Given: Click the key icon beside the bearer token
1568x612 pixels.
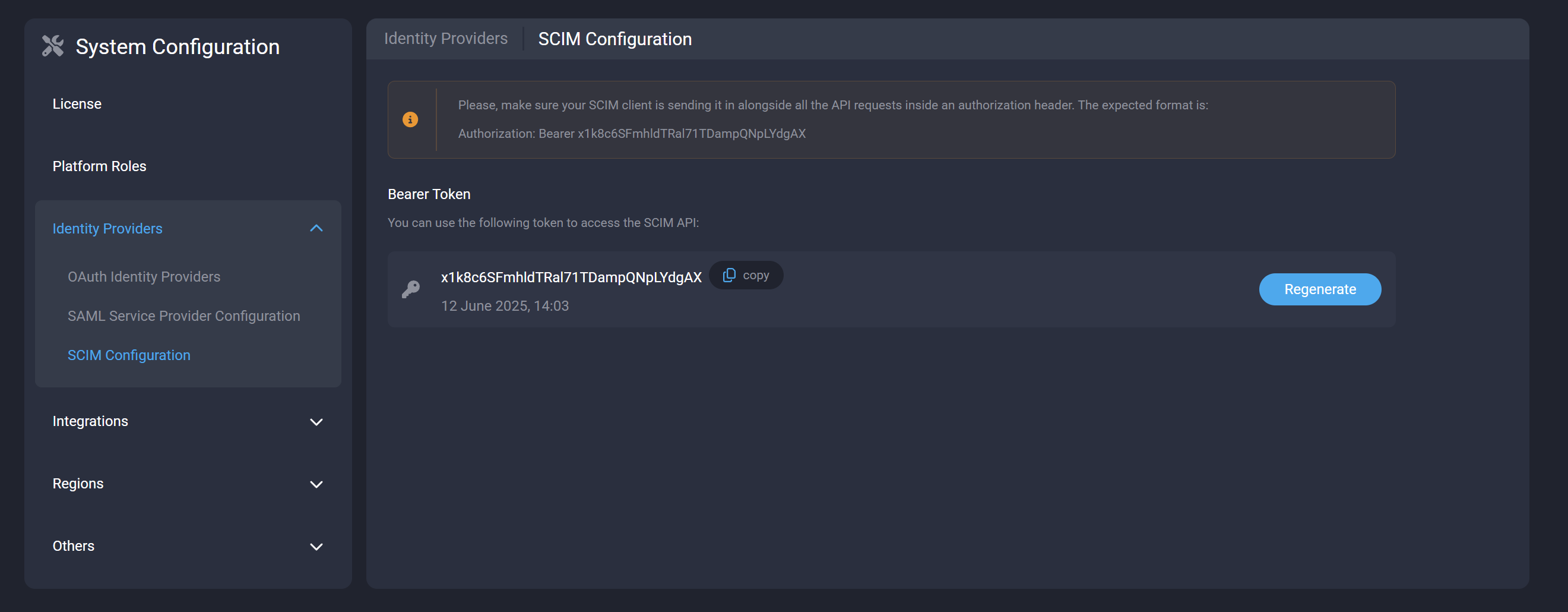Looking at the screenshot, I should pyautogui.click(x=411, y=289).
